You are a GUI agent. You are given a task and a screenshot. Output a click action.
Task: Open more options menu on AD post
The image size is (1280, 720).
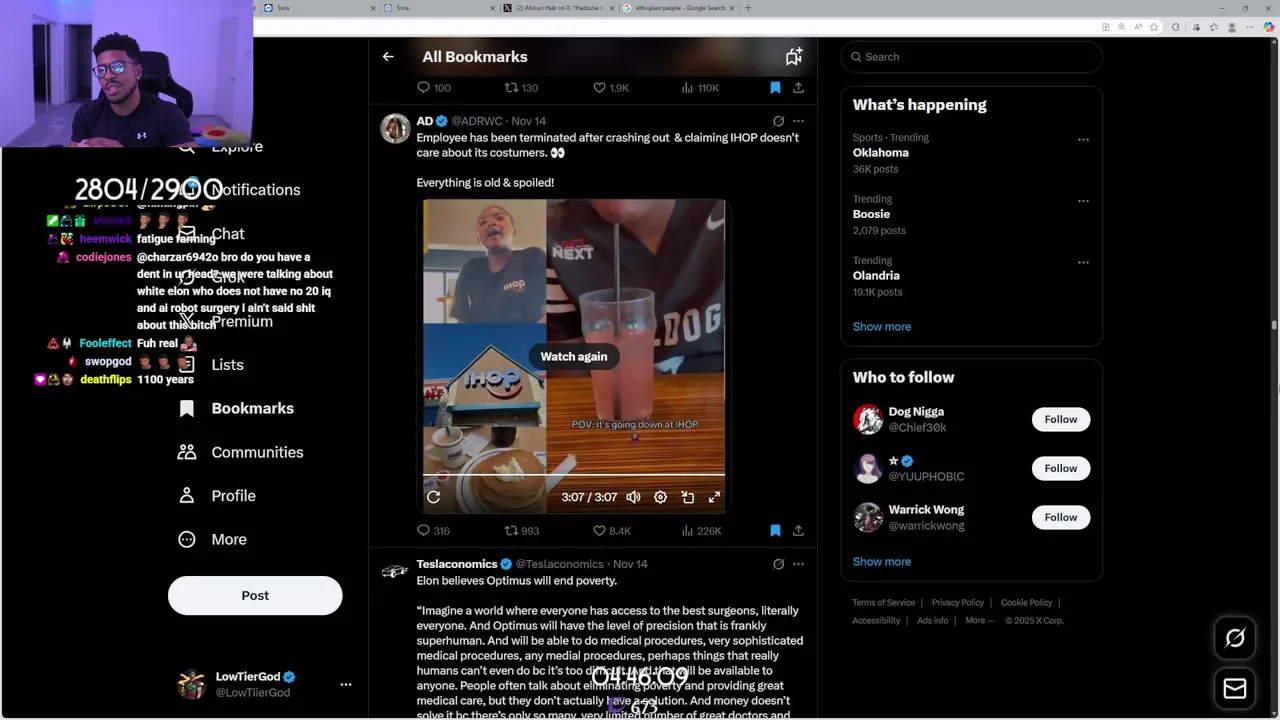point(798,121)
